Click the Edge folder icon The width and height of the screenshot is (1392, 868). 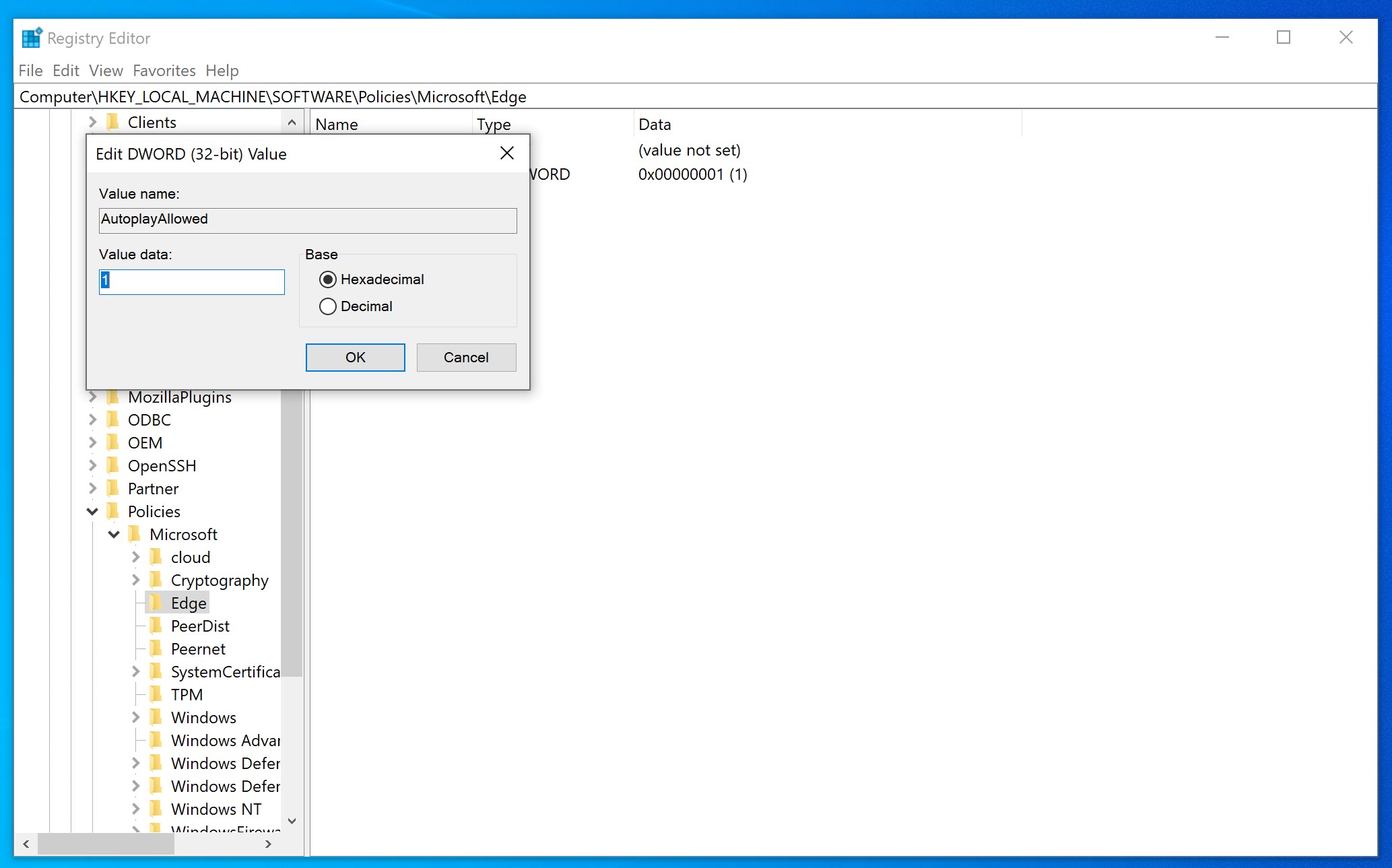point(156,603)
